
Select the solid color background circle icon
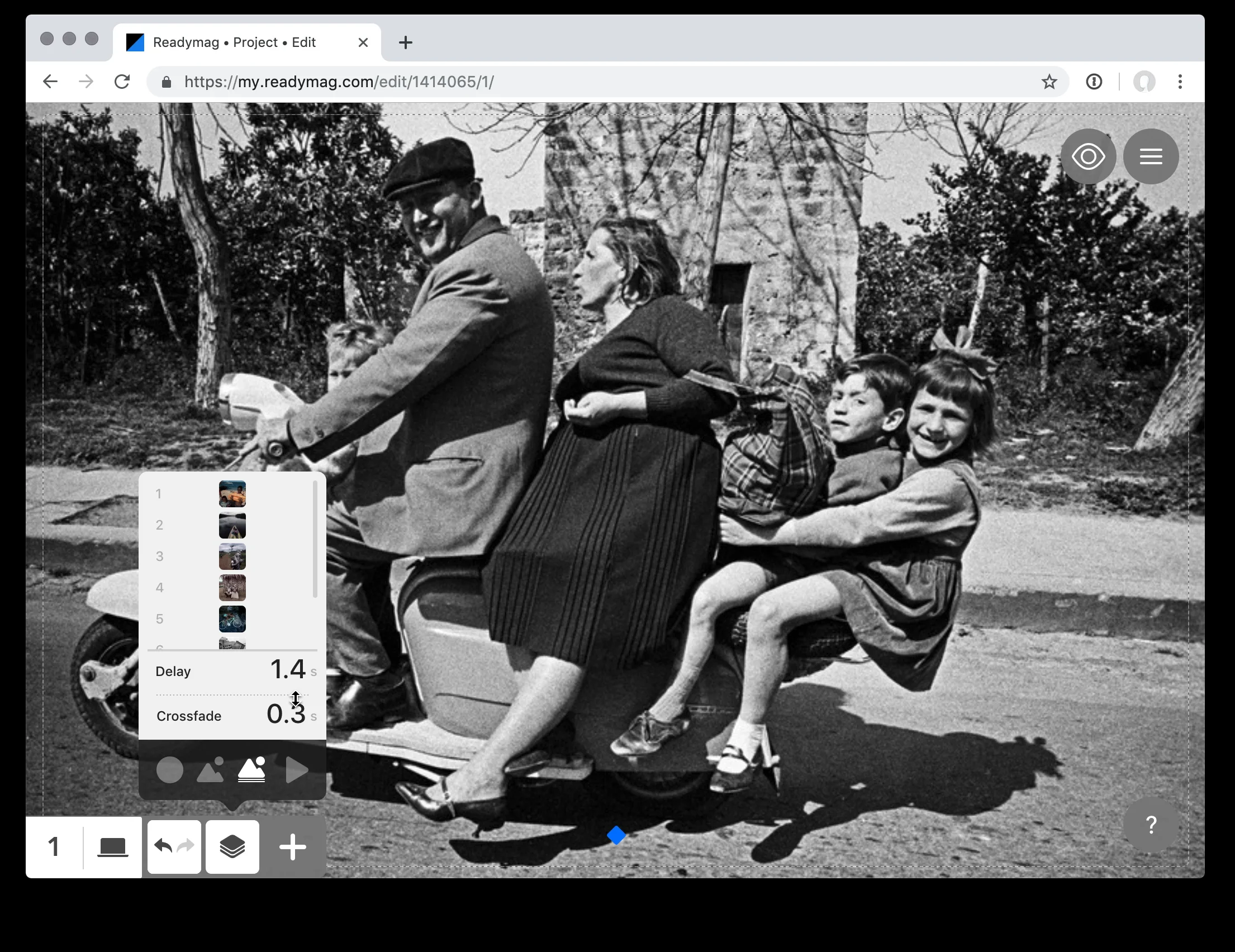[x=170, y=770]
